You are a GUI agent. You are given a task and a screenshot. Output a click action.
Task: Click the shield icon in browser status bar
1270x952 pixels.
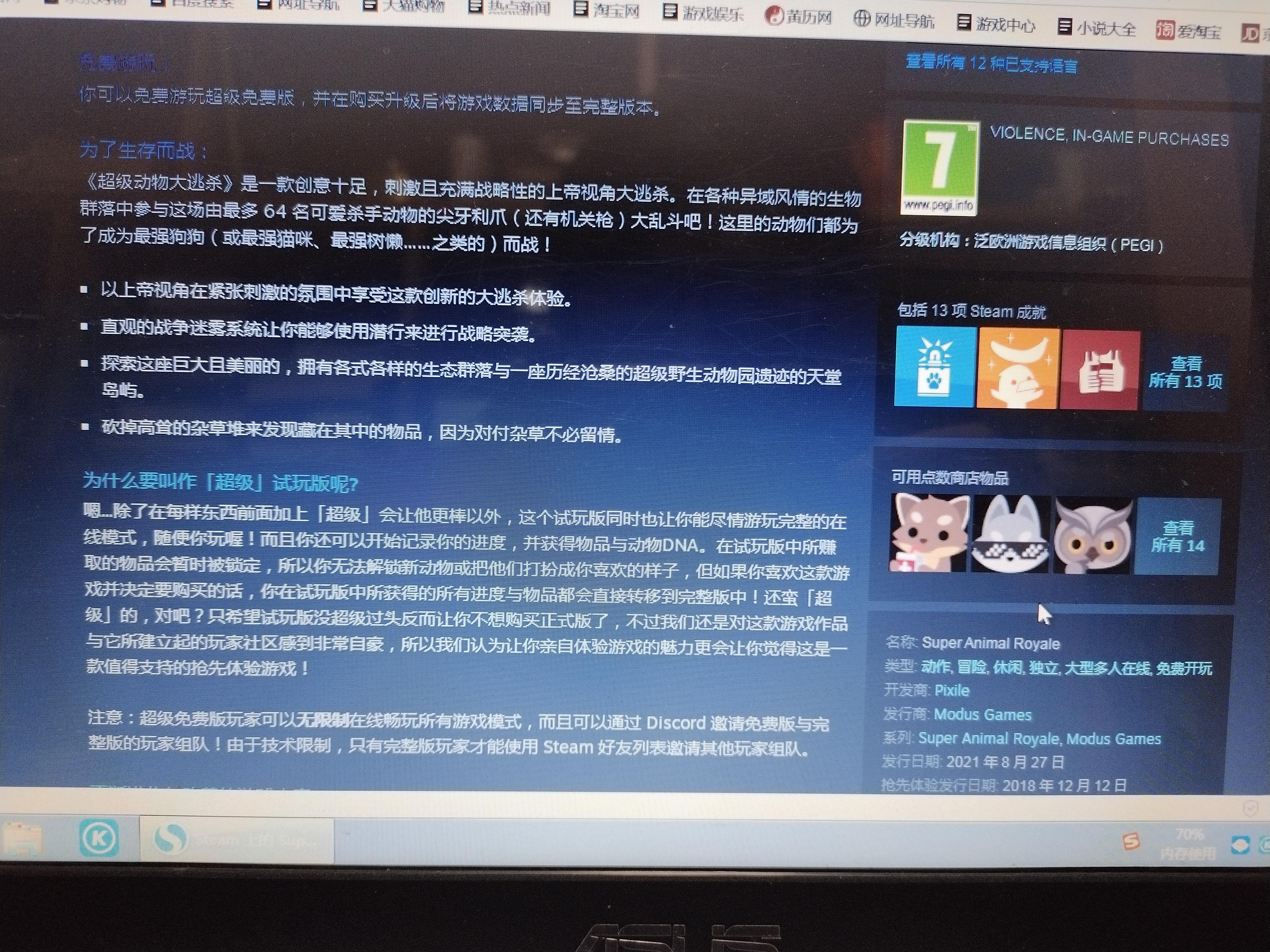click(1249, 808)
